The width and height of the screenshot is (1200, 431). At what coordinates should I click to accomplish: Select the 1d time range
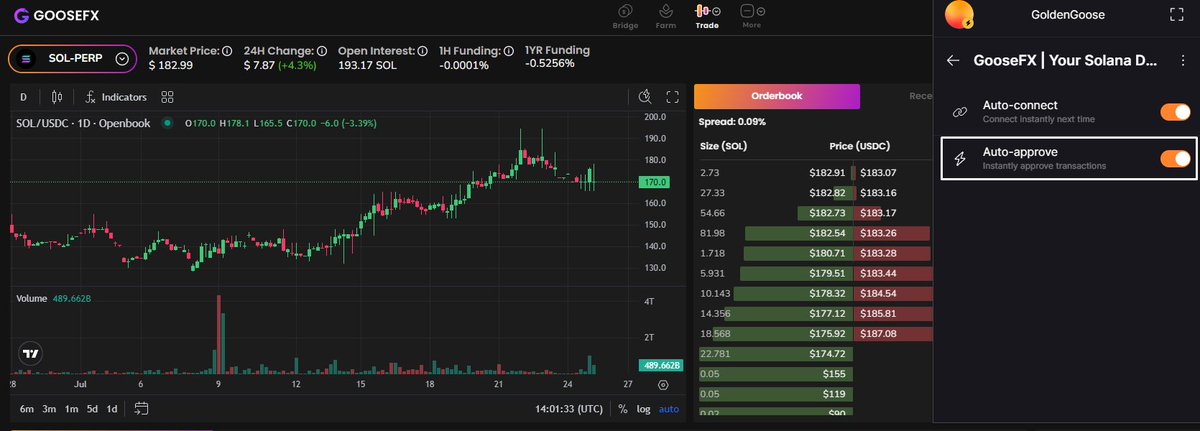[x=112, y=408]
